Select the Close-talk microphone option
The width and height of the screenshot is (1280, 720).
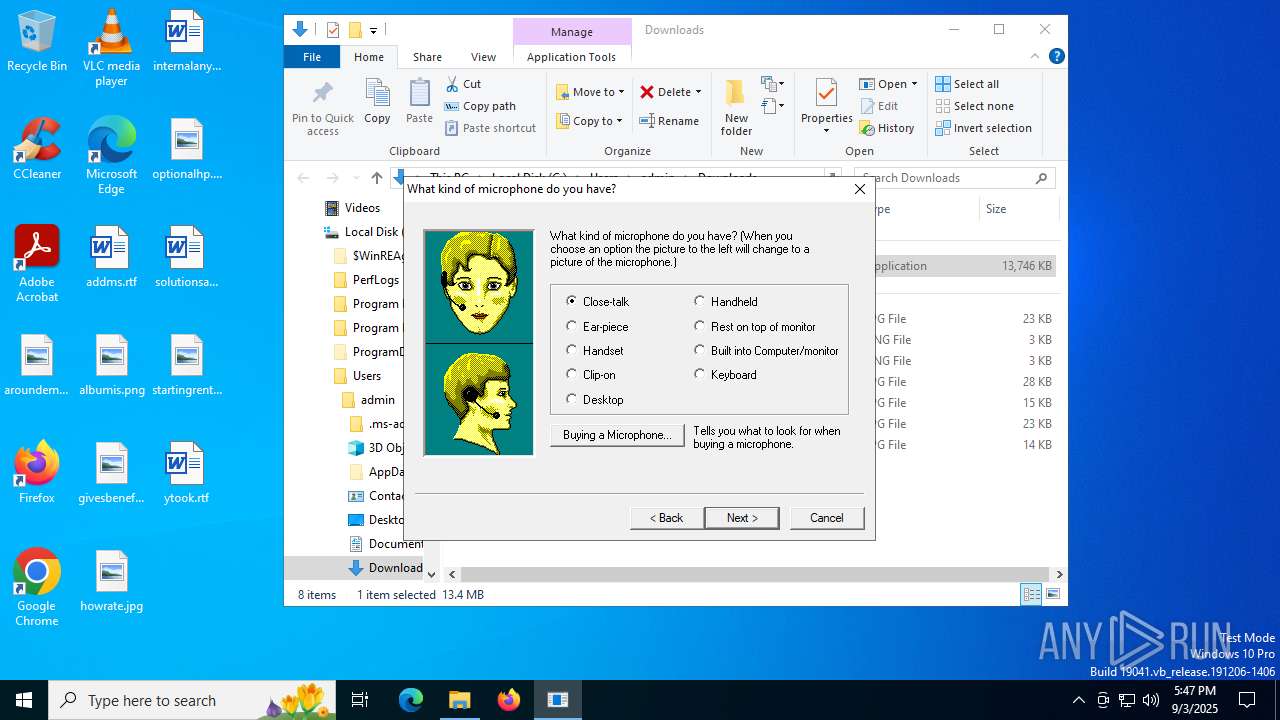click(x=598, y=301)
